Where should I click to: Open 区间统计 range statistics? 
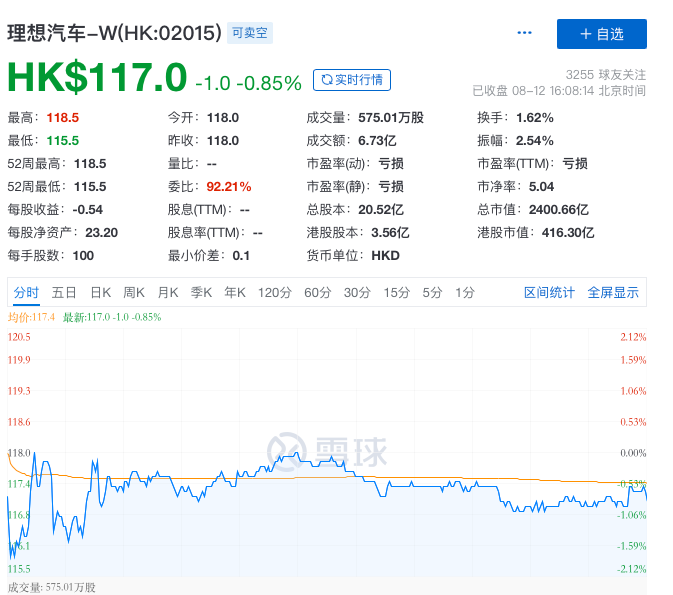(549, 292)
